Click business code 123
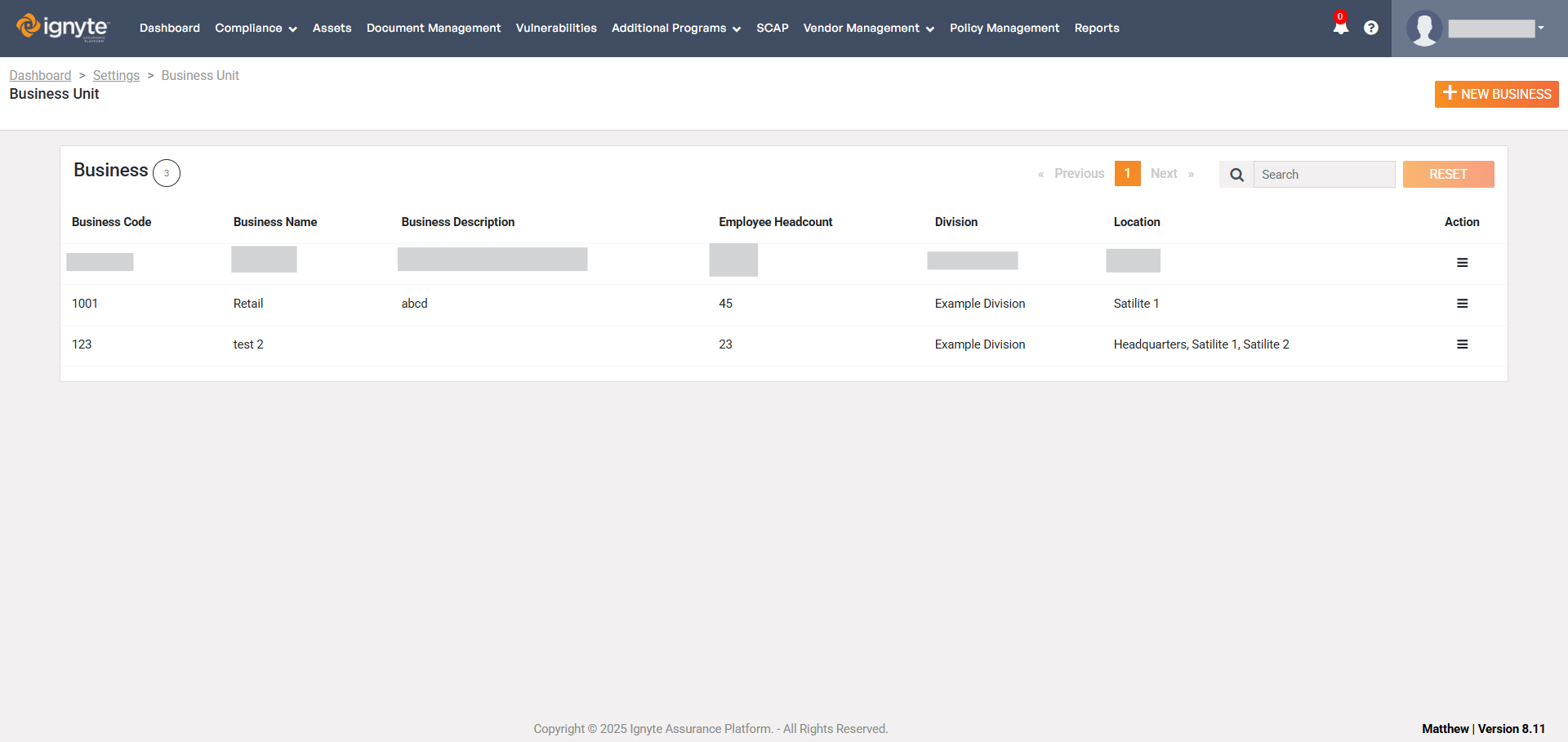 pos(82,344)
